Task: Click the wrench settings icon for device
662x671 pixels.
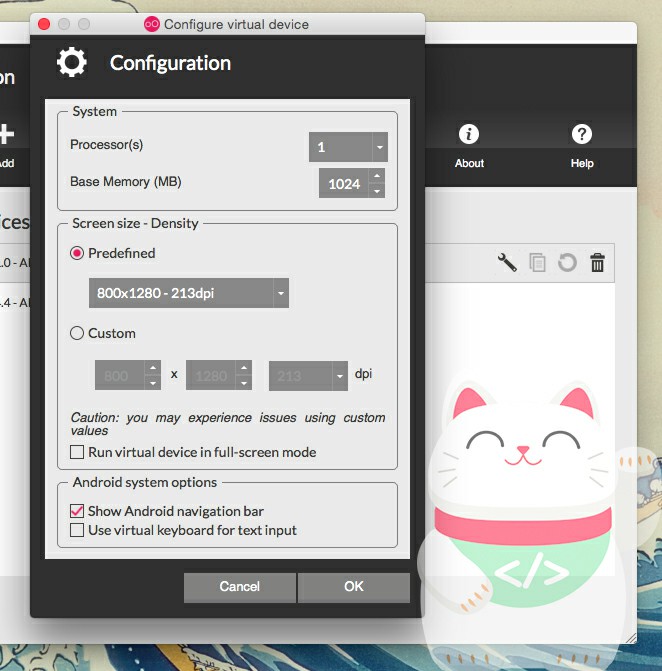Action: (x=507, y=263)
